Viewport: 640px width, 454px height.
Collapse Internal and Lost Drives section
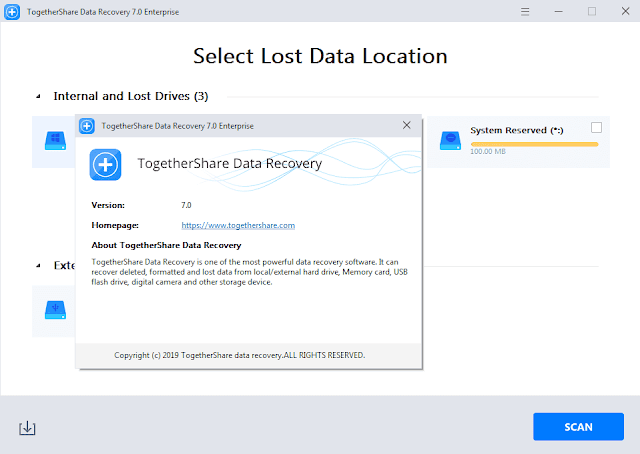click(38, 96)
